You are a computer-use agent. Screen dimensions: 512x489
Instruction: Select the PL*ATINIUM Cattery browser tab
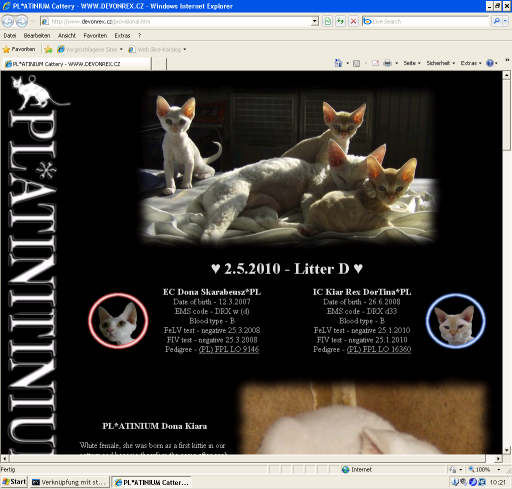77,64
